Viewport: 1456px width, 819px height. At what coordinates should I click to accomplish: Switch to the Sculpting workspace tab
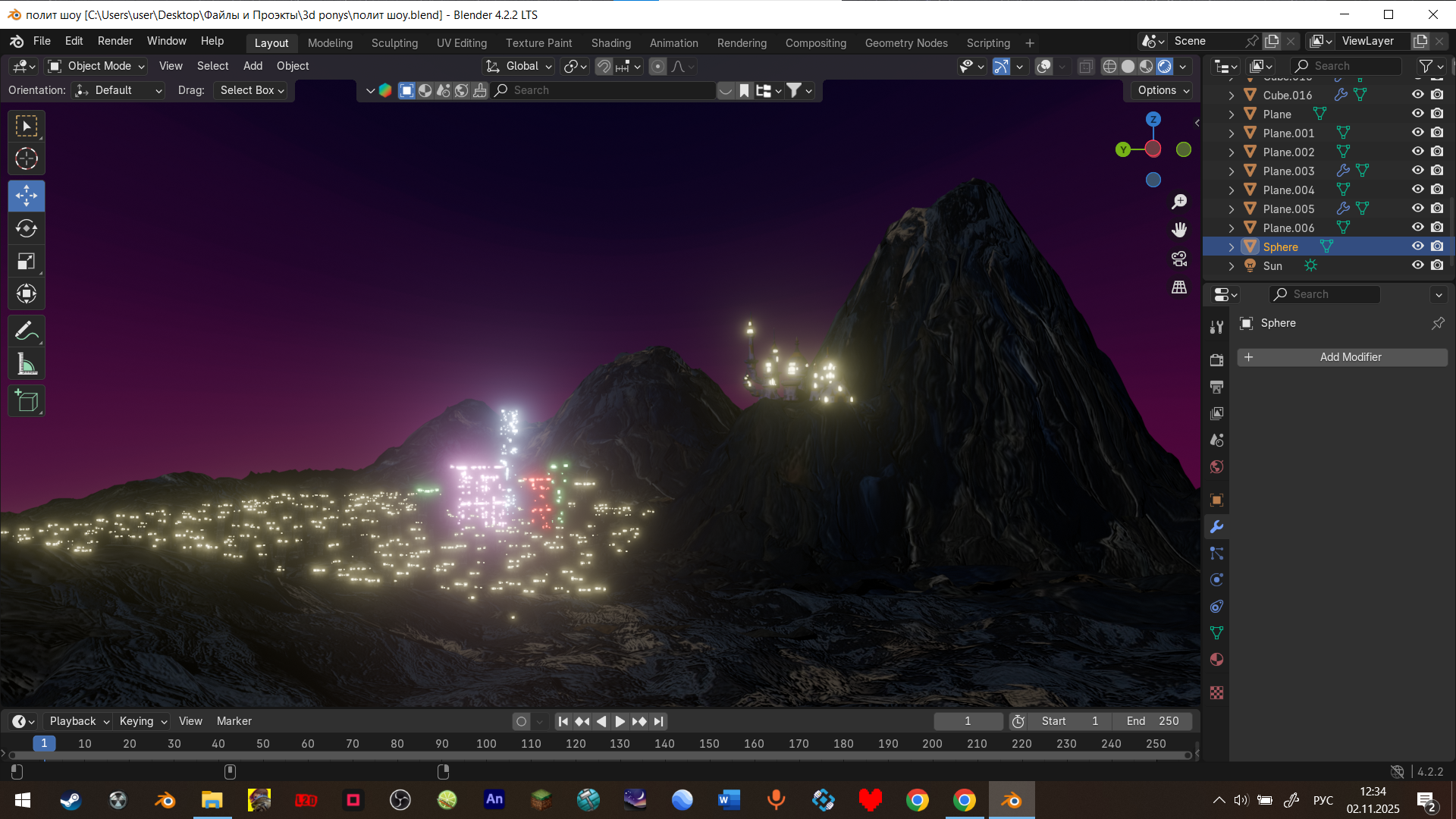tap(394, 43)
